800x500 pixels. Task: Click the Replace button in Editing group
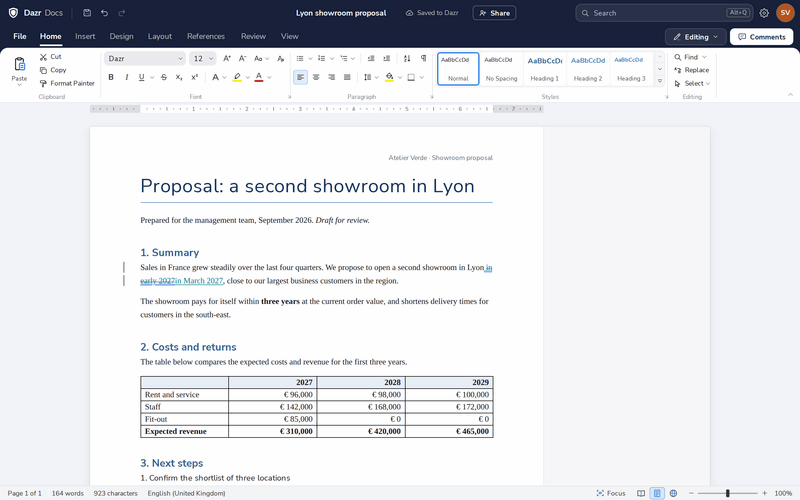(691, 70)
